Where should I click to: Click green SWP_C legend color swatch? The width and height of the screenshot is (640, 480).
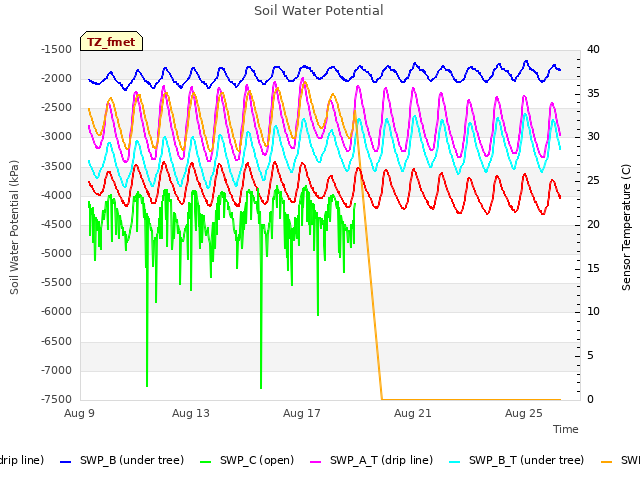pos(205,462)
